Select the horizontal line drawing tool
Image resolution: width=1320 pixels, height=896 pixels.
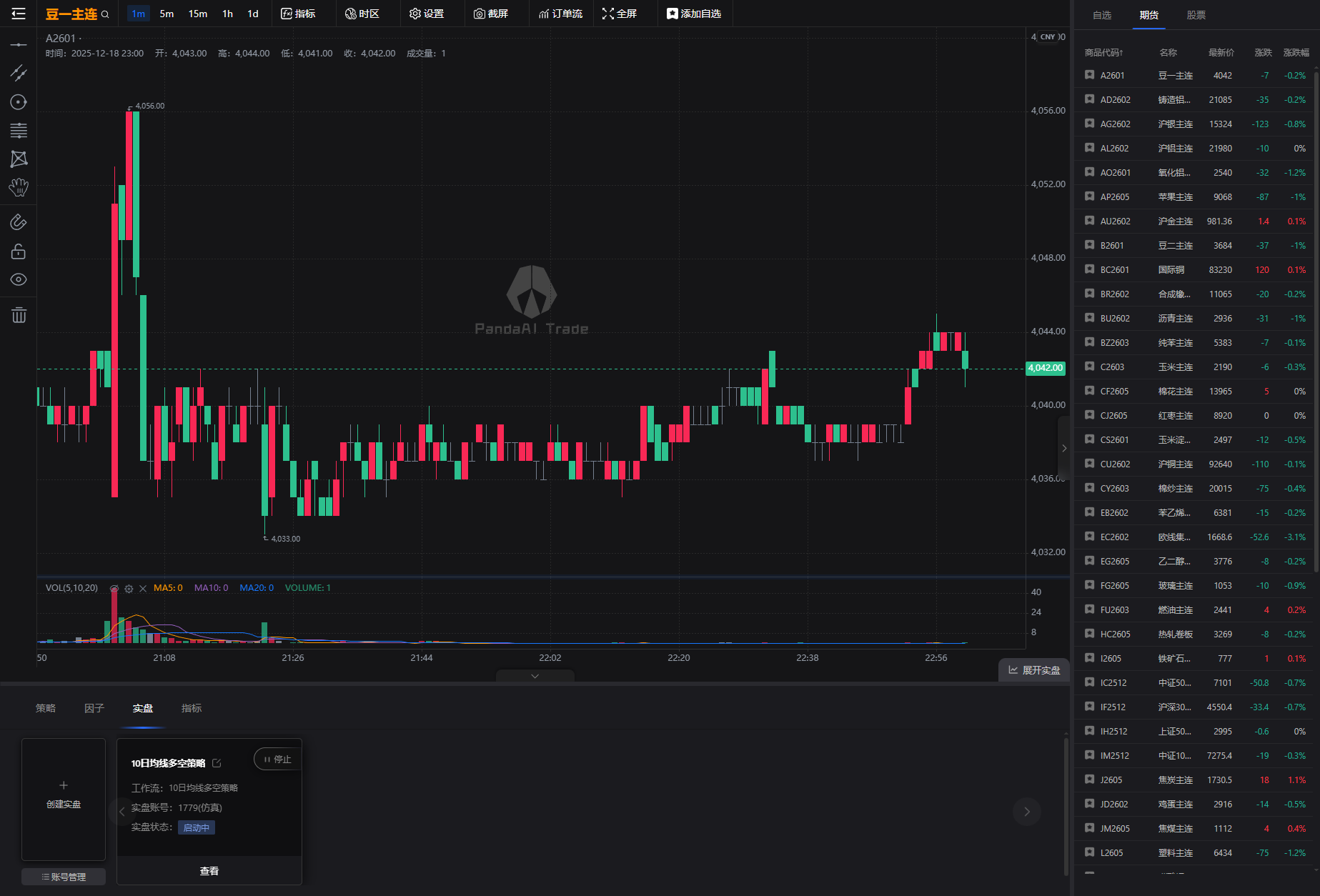click(x=19, y=45)
